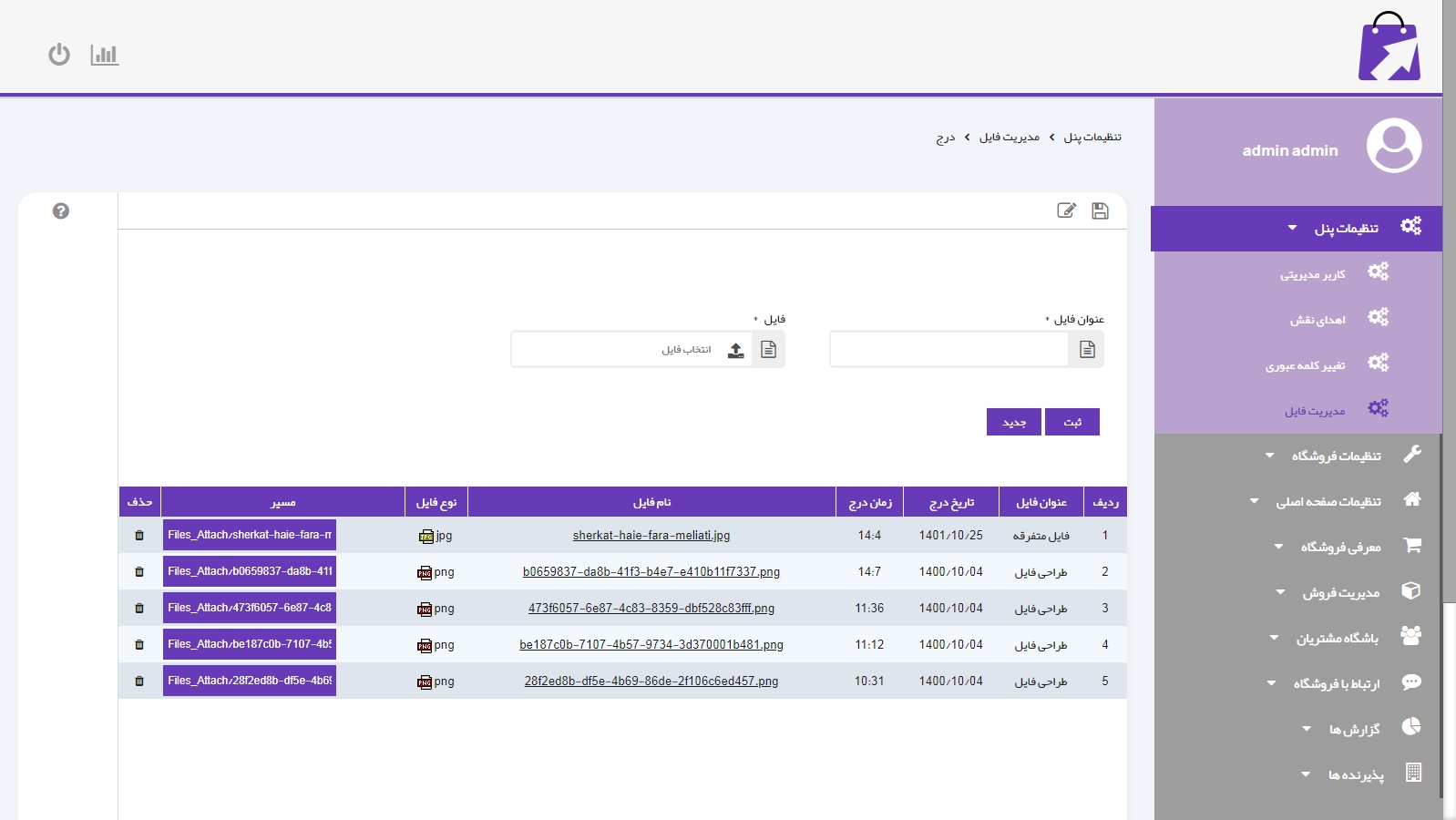Click the help question mark icon
Viewport: 1456px width, 820px height.
(x=61, y=211)
